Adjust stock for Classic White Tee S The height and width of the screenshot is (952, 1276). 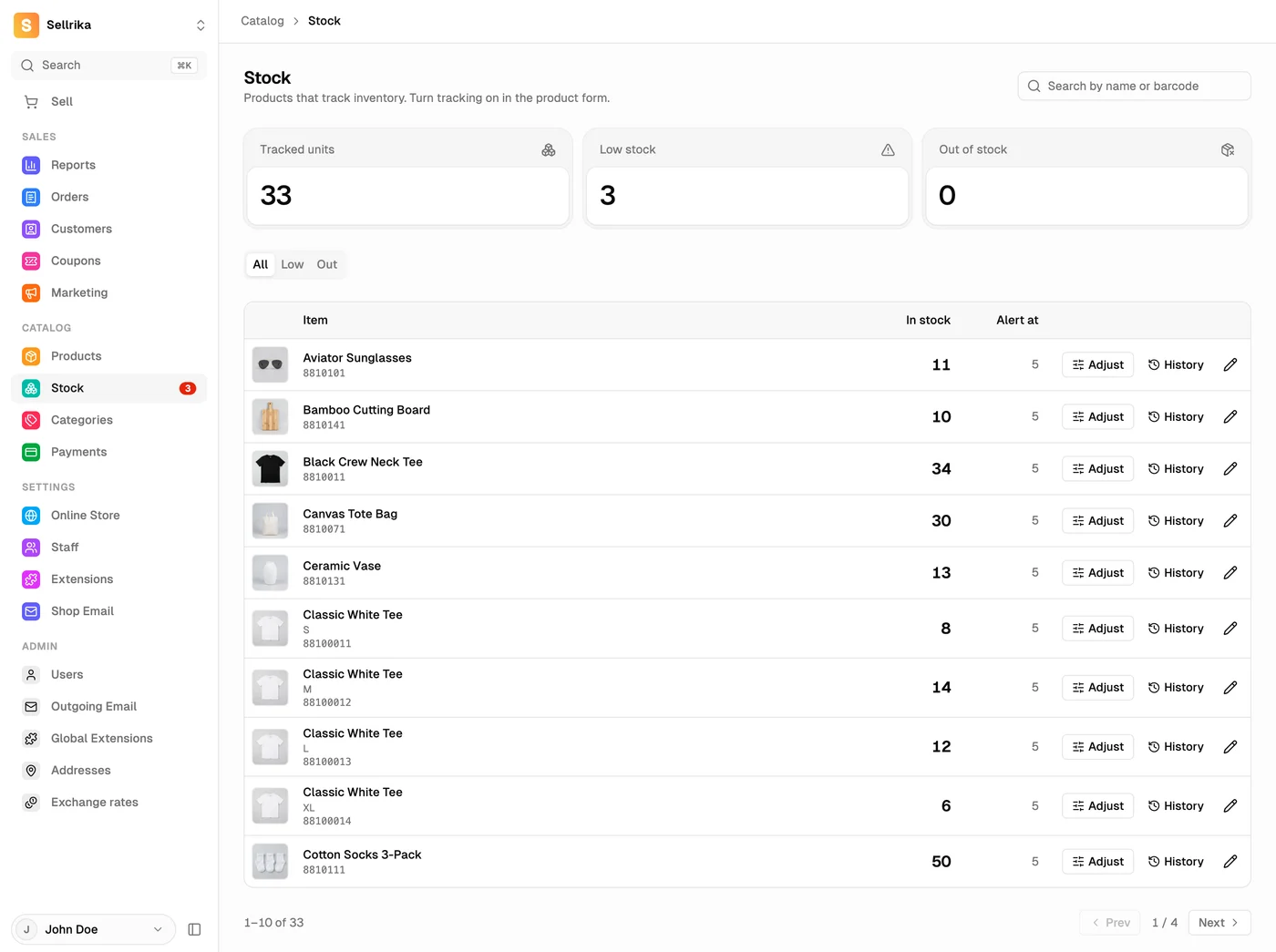pyautogui.click(x=1098, y=628)
